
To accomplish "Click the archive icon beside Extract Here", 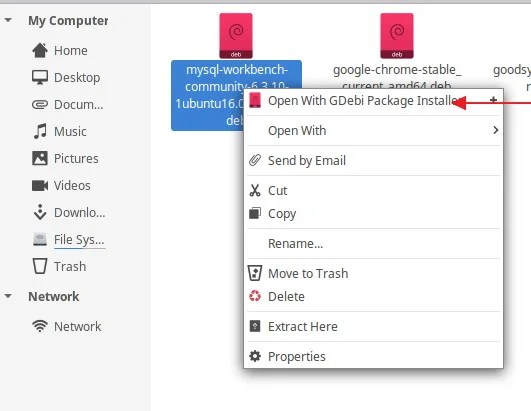I will [255, 326].
